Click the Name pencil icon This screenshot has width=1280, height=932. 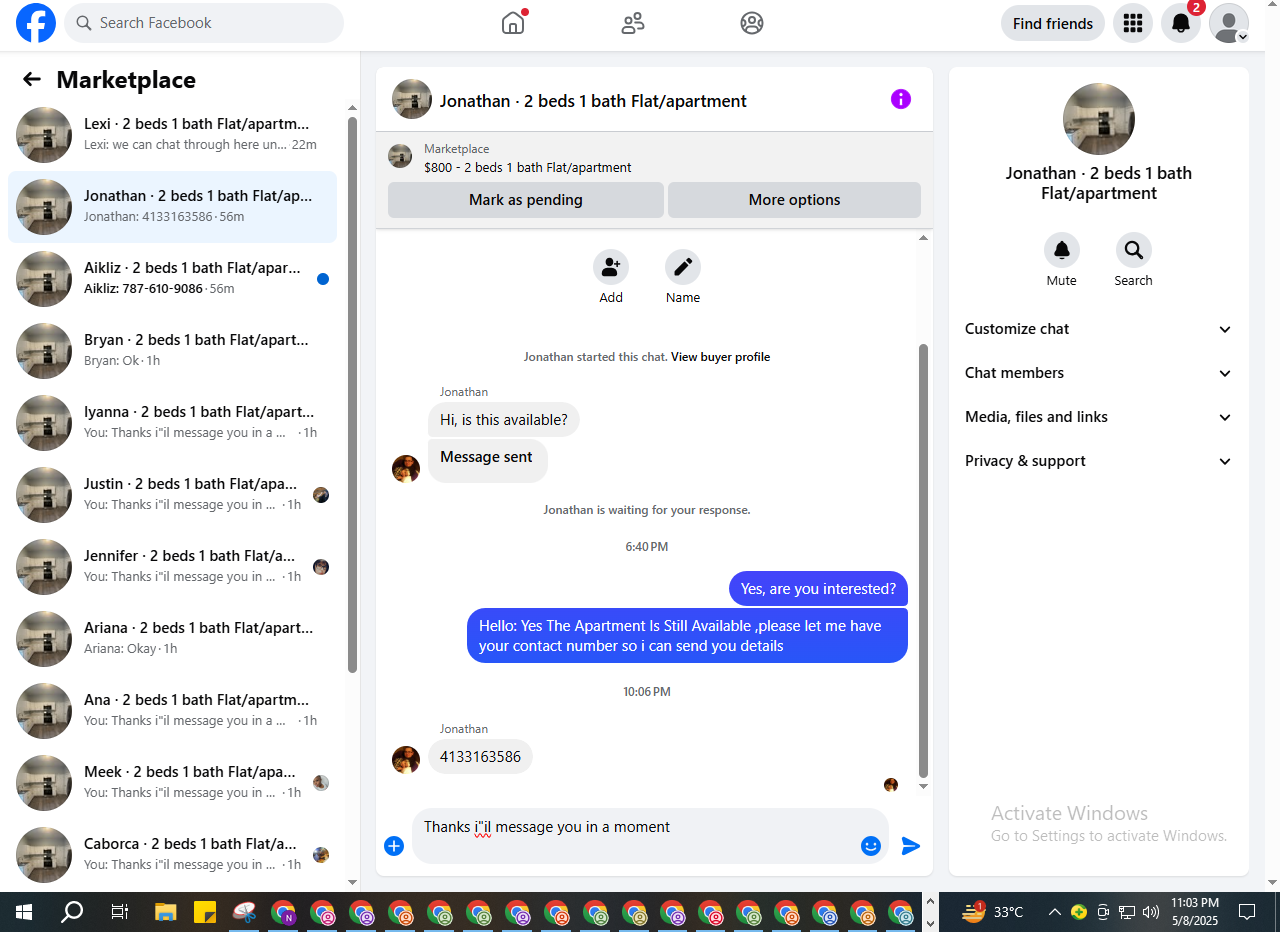pyautogui.click(x=683, y=267)
